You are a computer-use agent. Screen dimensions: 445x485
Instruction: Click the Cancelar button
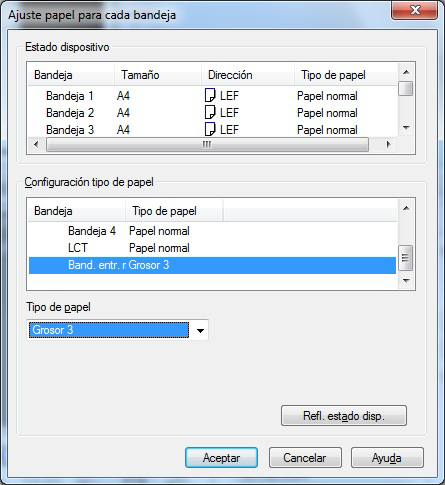tap(305, 458)
